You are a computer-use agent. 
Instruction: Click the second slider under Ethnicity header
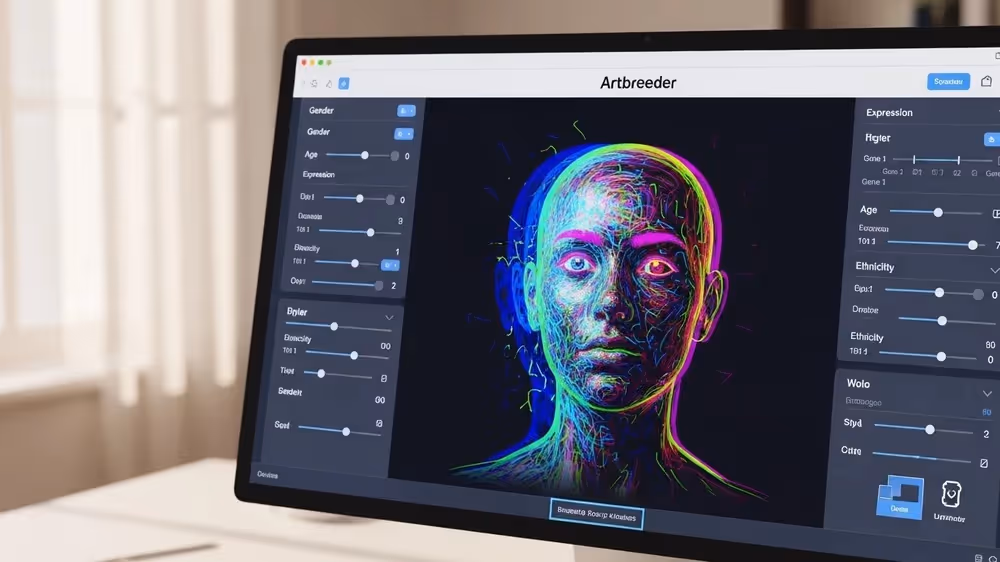pyautogui.click(x=942, y=320)
